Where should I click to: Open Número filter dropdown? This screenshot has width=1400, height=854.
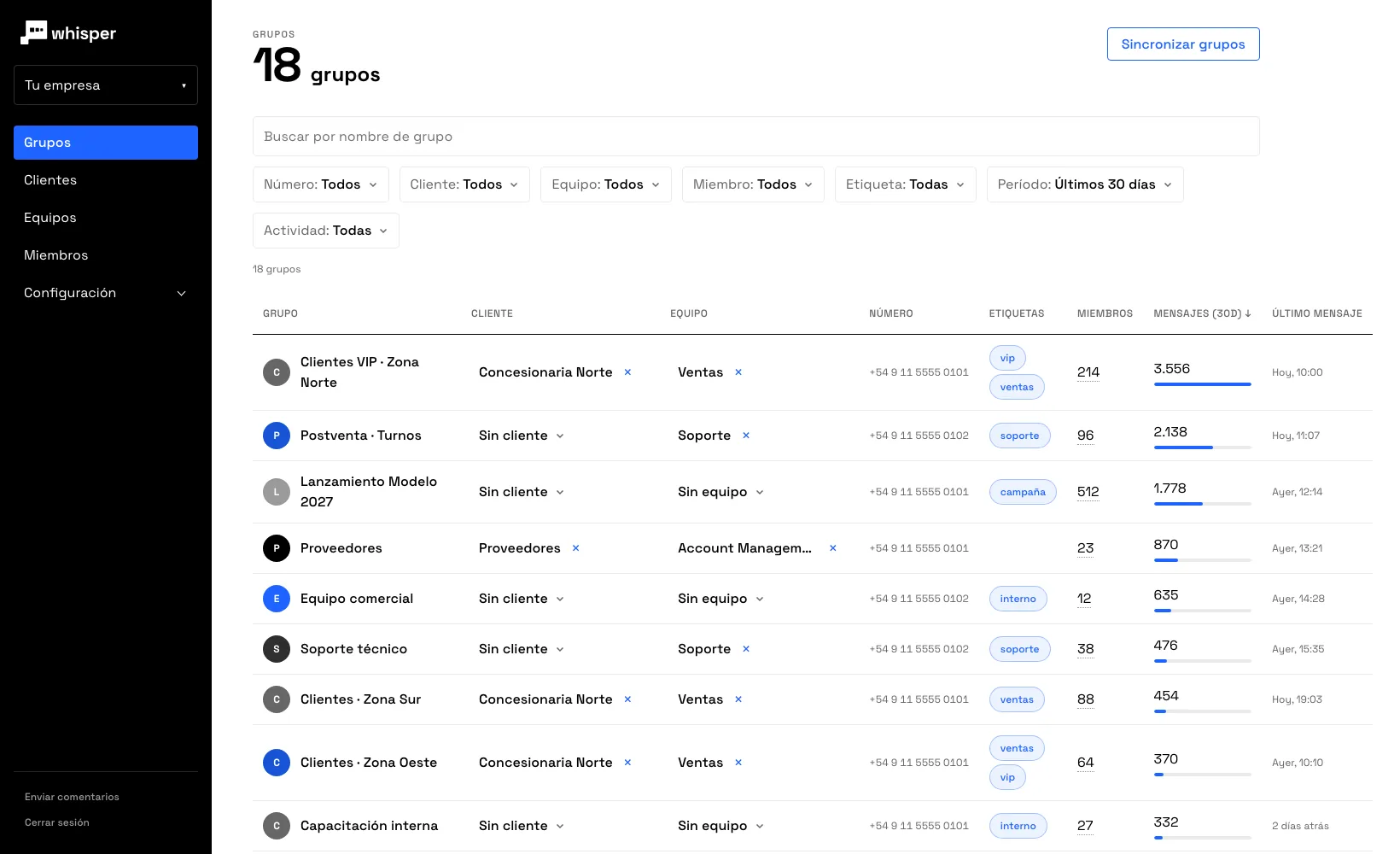click(x=321, y=184)
